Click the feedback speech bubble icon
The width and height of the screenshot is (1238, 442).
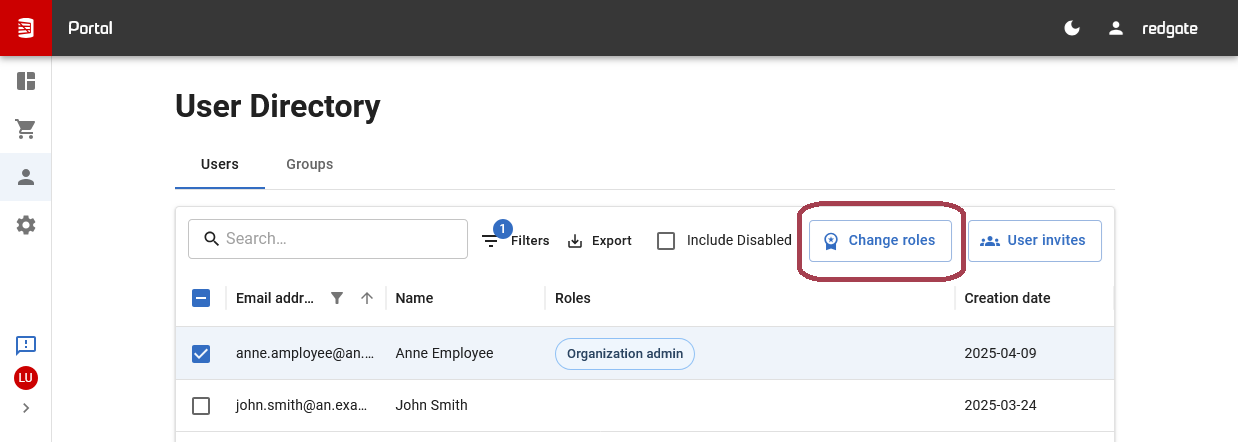pos(26,345)
